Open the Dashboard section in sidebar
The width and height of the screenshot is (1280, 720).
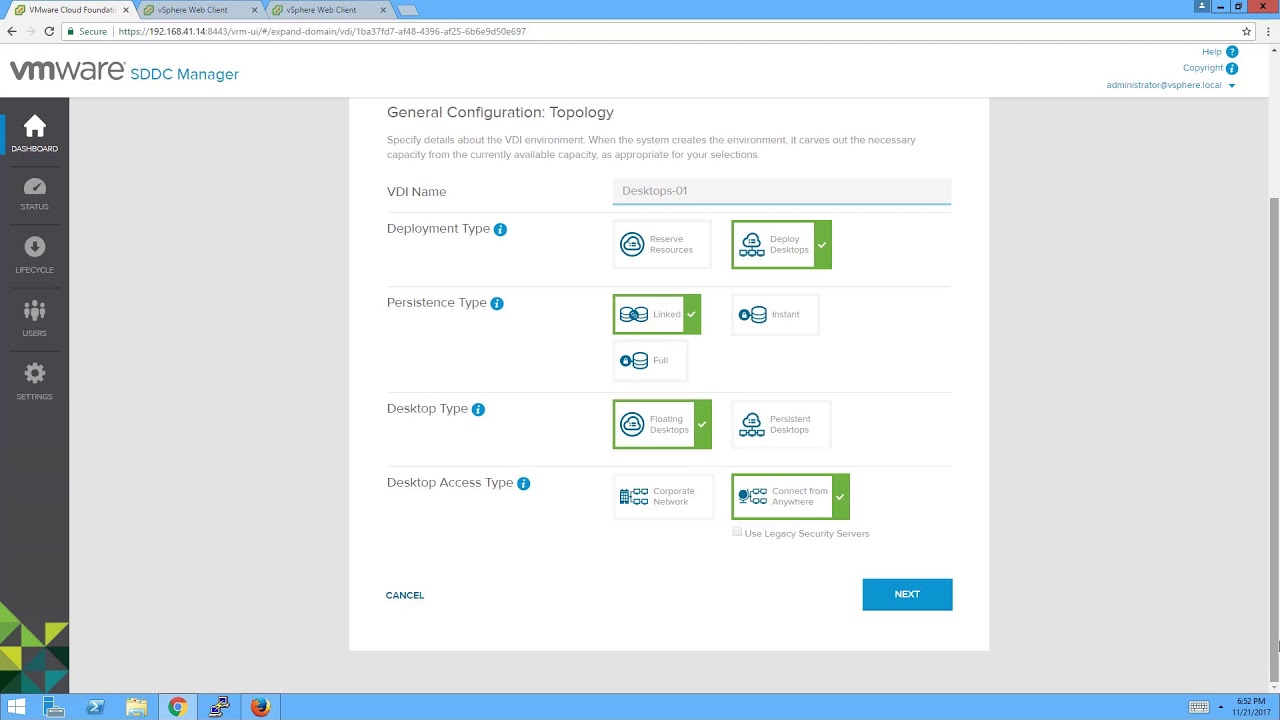pyautogui.click(x=34, y=134)
